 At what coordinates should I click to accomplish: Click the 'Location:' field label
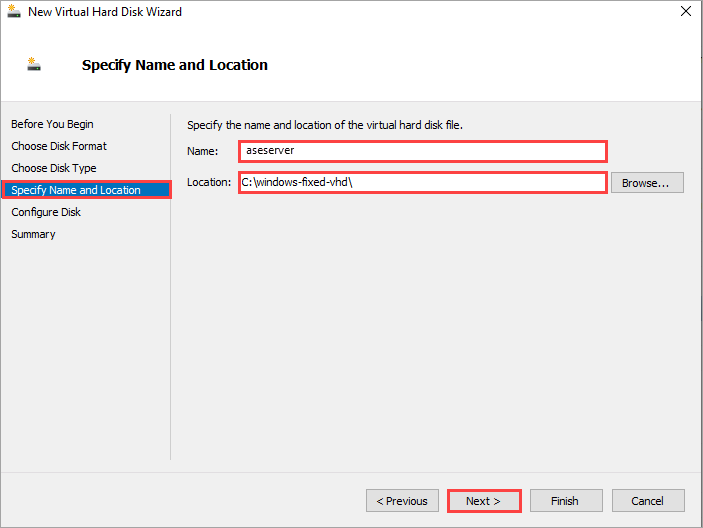point(208,182)
